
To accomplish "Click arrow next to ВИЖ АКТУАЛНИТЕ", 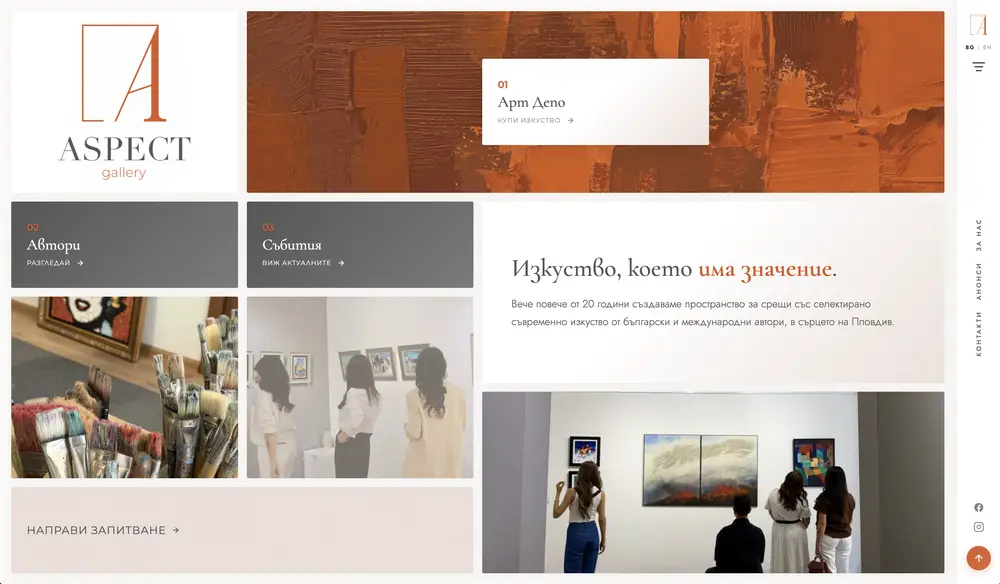I will 341,263.
